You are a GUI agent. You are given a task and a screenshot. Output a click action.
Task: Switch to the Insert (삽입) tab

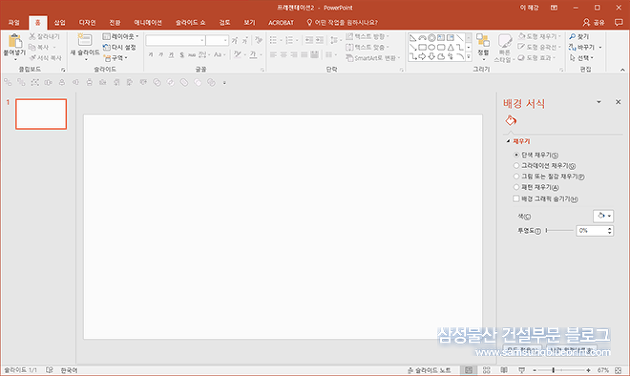coord(60,22)
